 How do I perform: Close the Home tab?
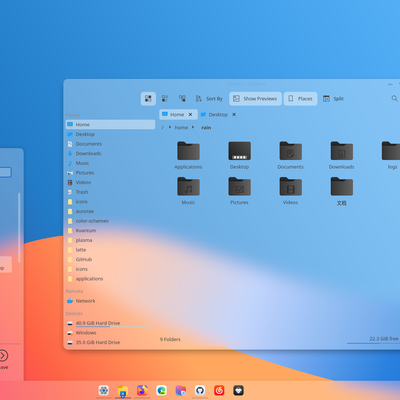pyautogui.click(x=190, y=114)
